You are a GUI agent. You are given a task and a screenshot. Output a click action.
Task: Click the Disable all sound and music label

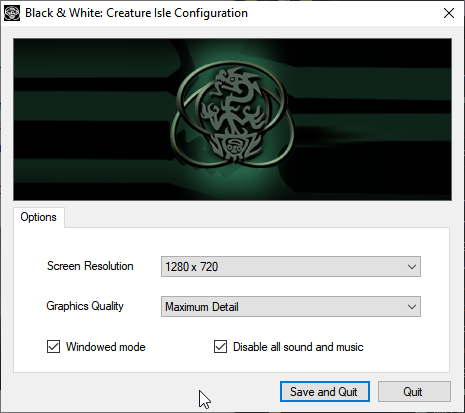coord(298,347)
